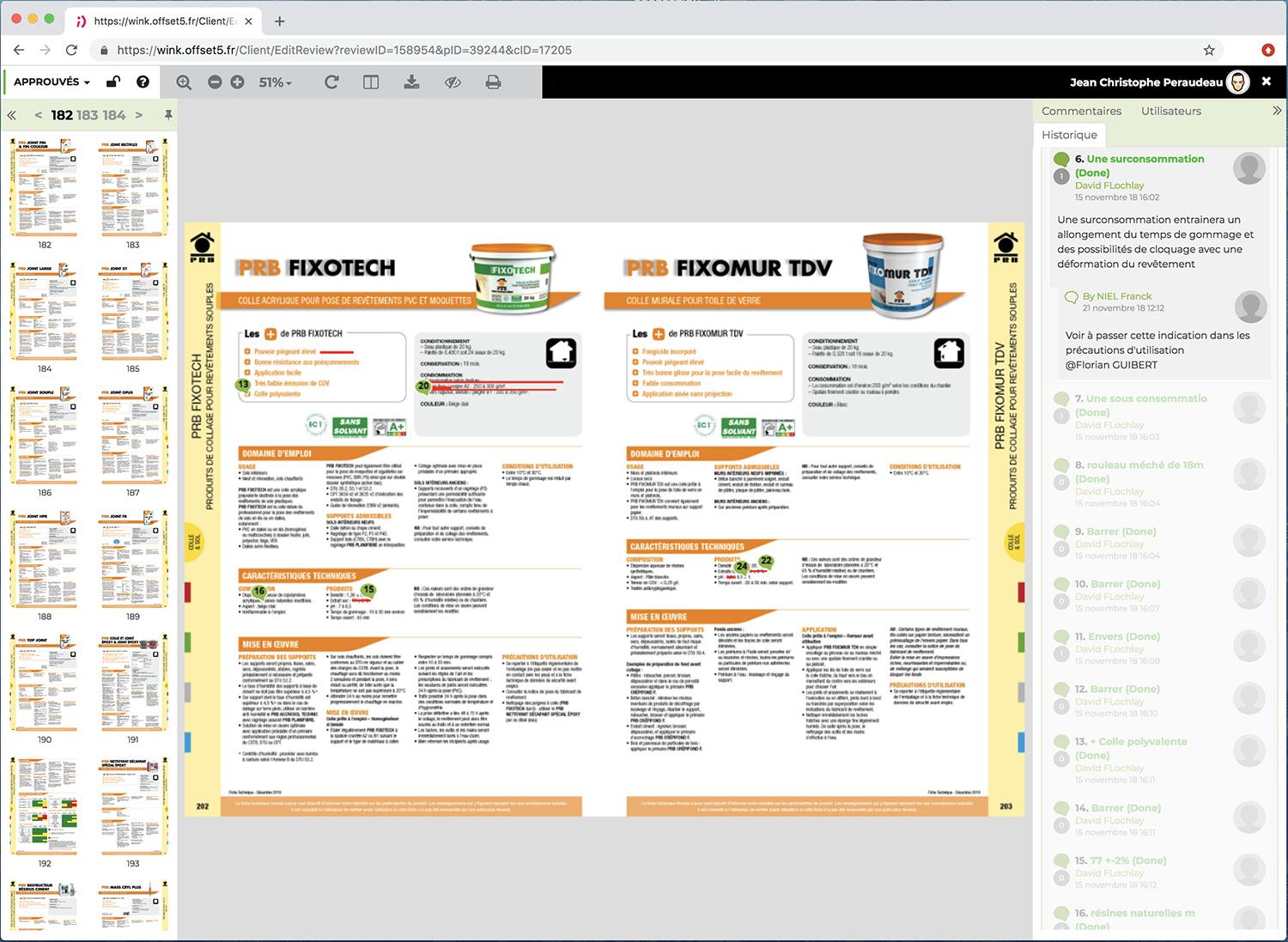Click the print icon
The image size is (1288, 942).
(493, 82)
